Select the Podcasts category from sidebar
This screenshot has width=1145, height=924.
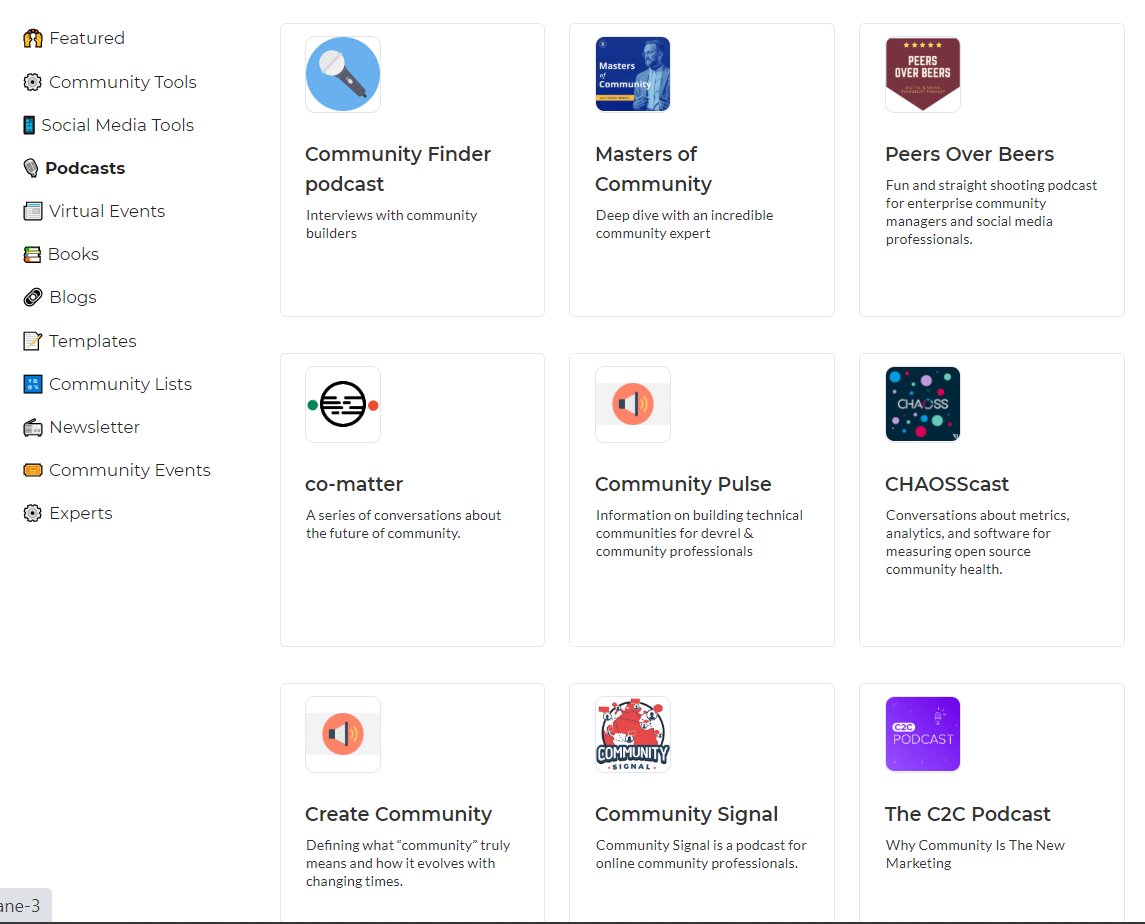coord(86,167)
